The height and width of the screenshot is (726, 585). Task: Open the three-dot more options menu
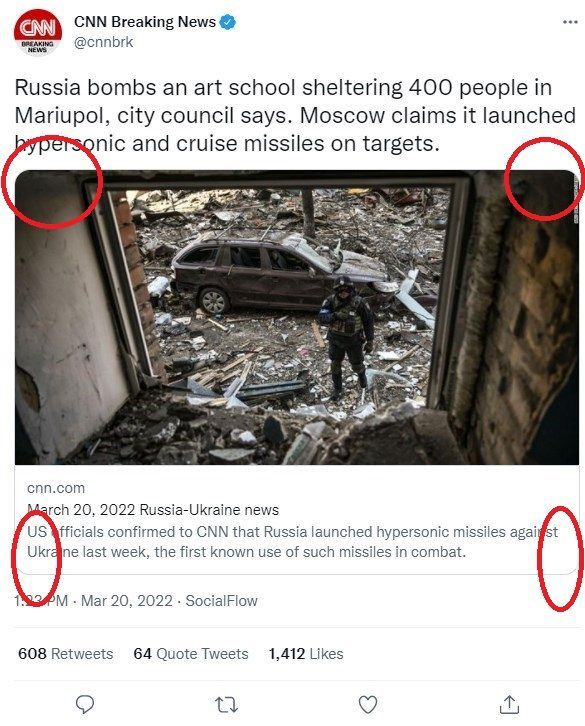click(570, 22)
